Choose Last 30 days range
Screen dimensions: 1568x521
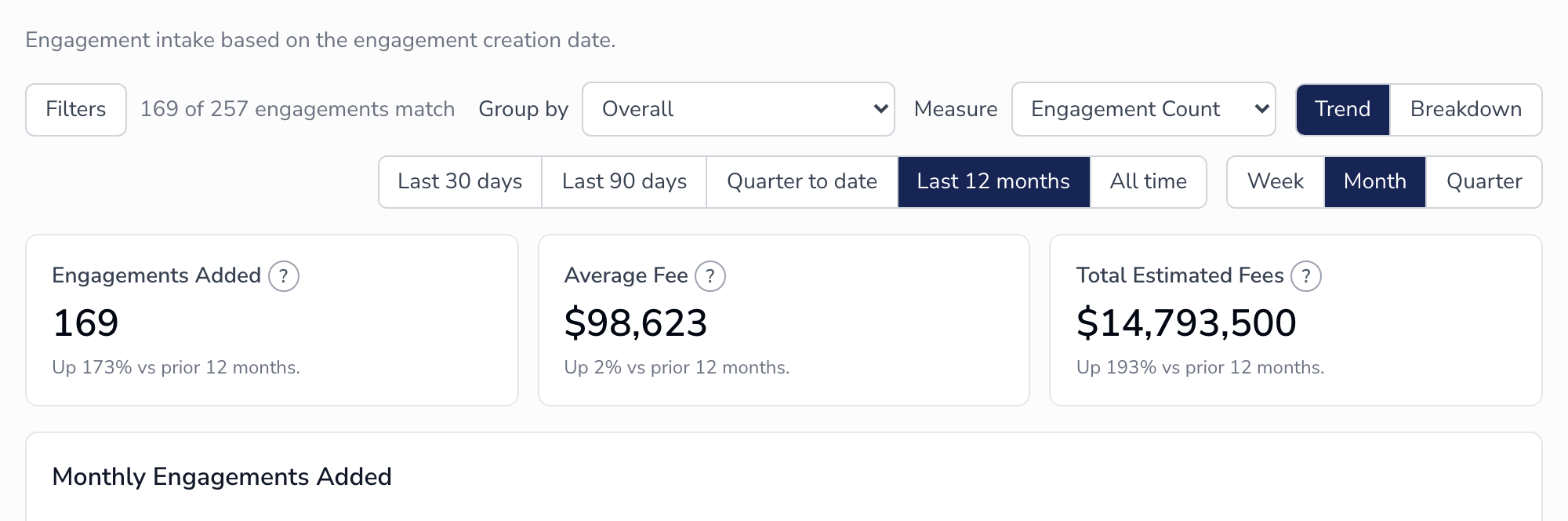460,182
